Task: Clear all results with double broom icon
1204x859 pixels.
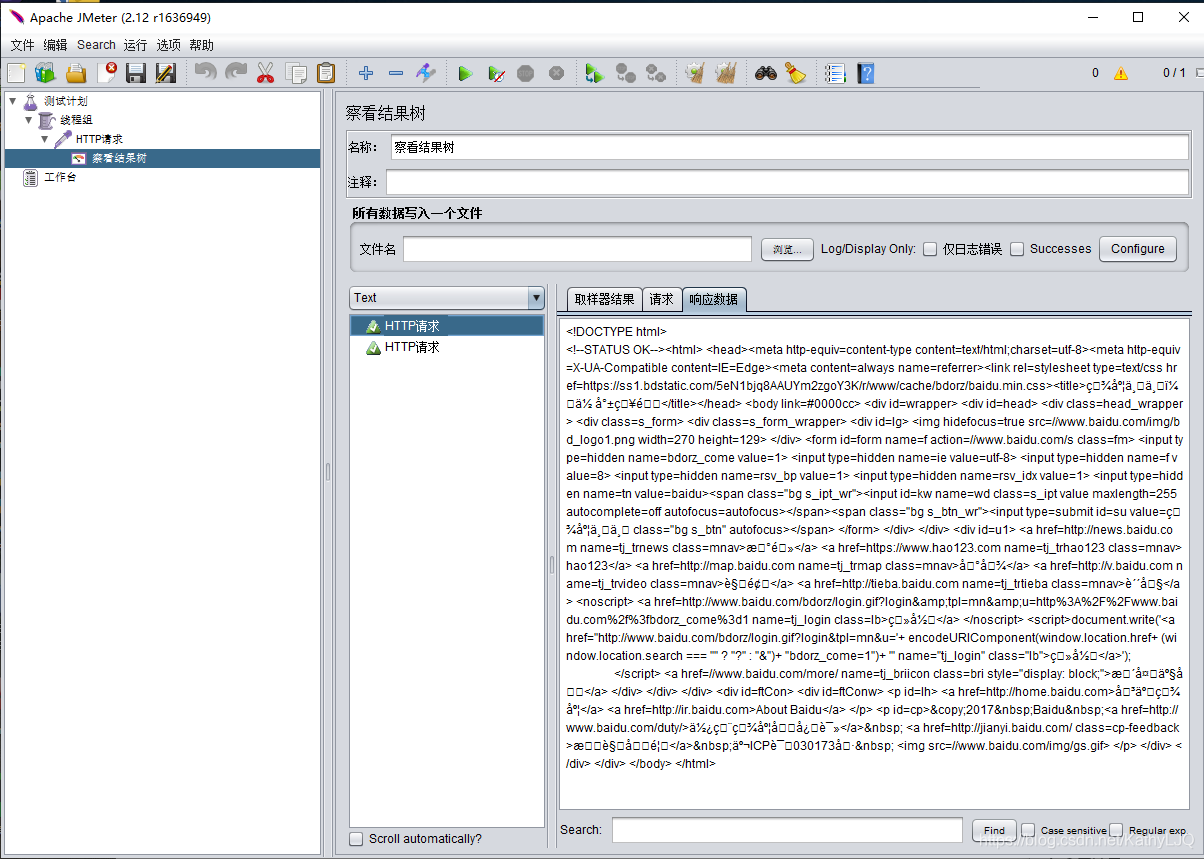Action: pos(726,73)
